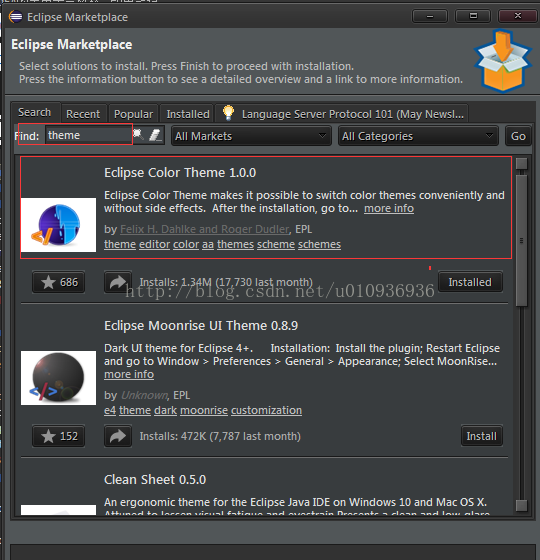Image resolution: width=540 pixels, height=560 pixels.
Task: Click the Moonrise UI Theme logo thumbnail
Action: (59, 378)
